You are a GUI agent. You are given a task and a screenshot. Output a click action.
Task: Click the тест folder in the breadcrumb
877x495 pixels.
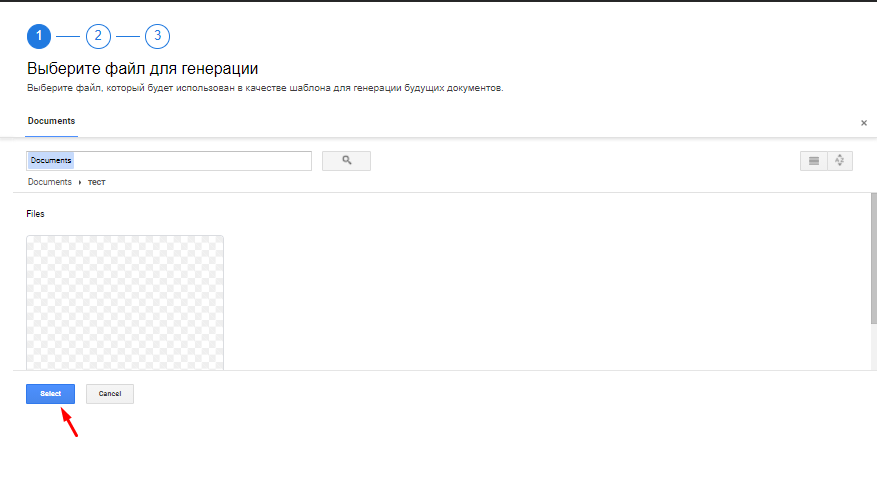point(96,183)
